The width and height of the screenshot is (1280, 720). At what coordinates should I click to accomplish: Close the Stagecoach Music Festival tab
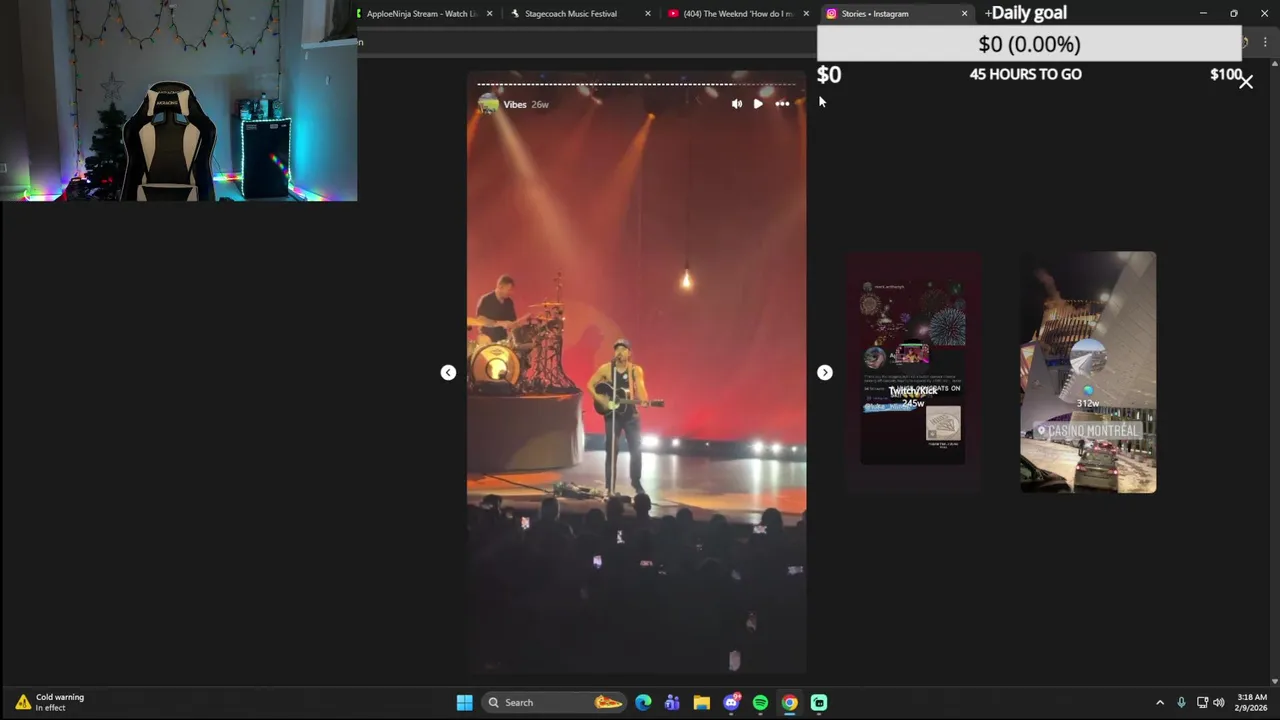click(x=648, y=14)
